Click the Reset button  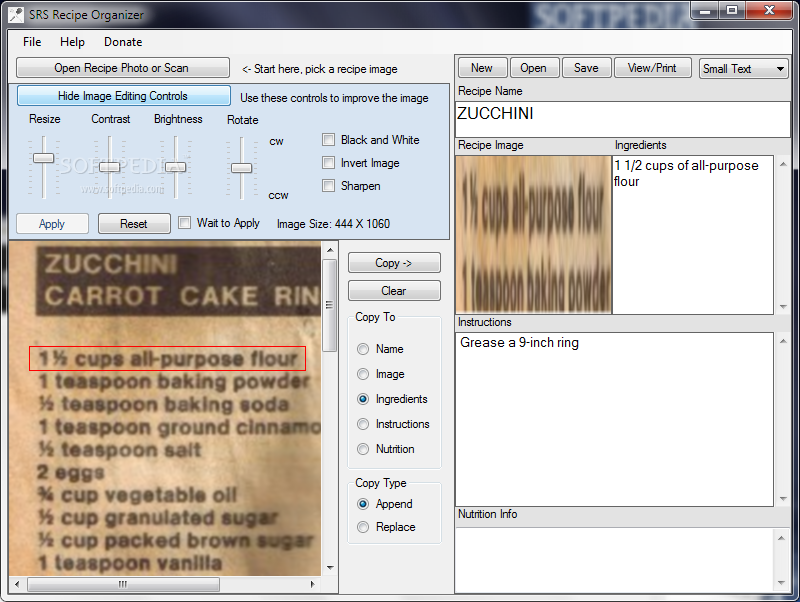(x=134, y=223)
